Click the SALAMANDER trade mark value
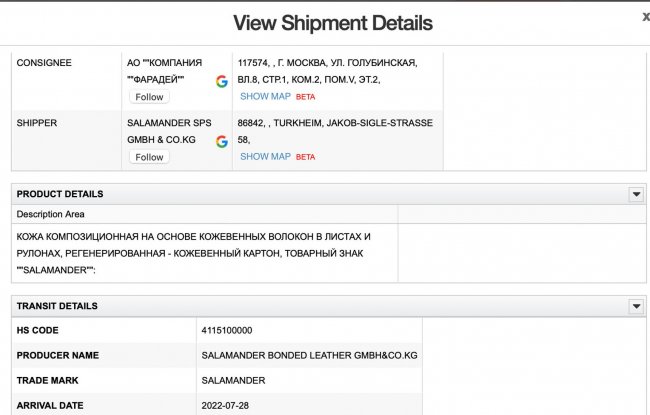Image resolution: width=650 pixels, height=415 pixels. coord(233,380)
